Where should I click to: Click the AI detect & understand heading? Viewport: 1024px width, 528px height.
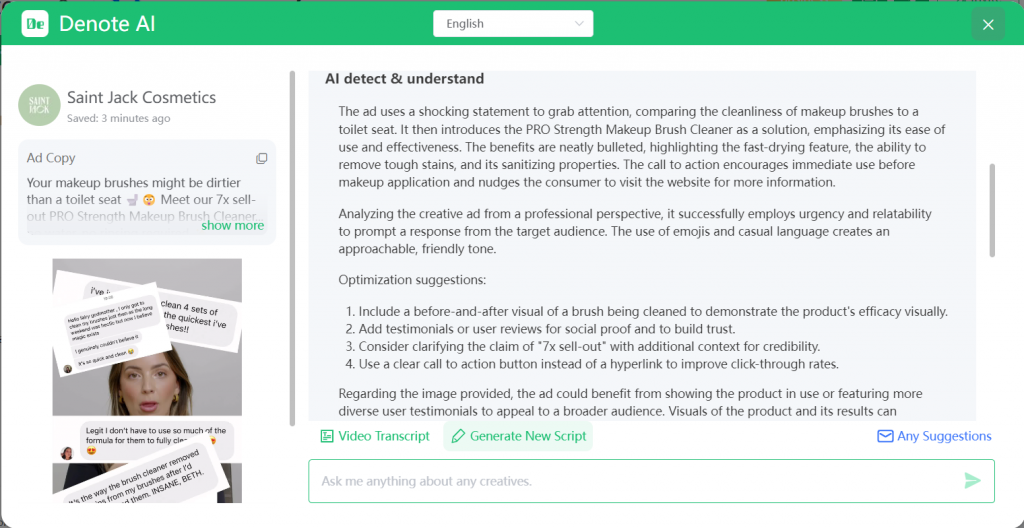point(404,79)
